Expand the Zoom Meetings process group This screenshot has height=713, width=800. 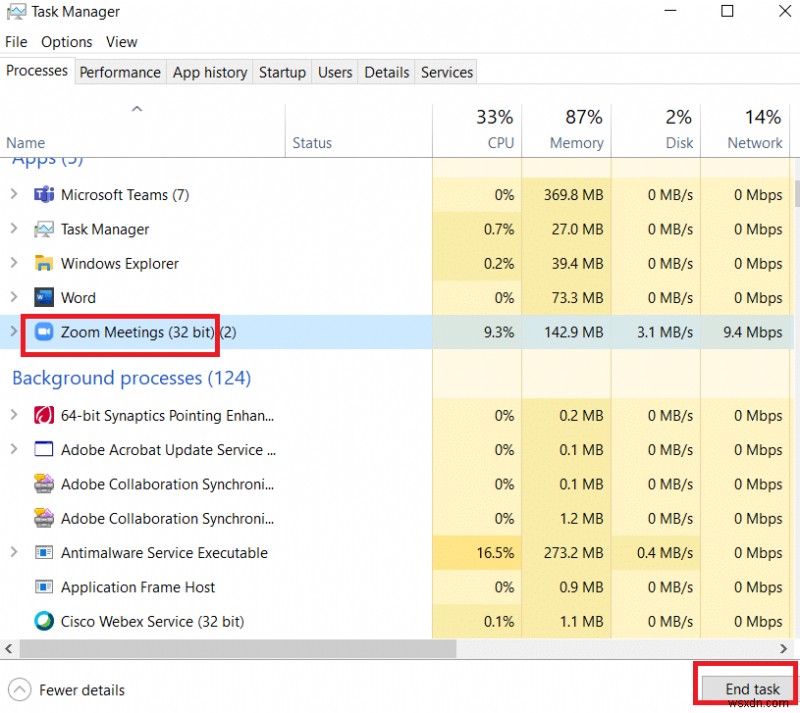[13, 331]
